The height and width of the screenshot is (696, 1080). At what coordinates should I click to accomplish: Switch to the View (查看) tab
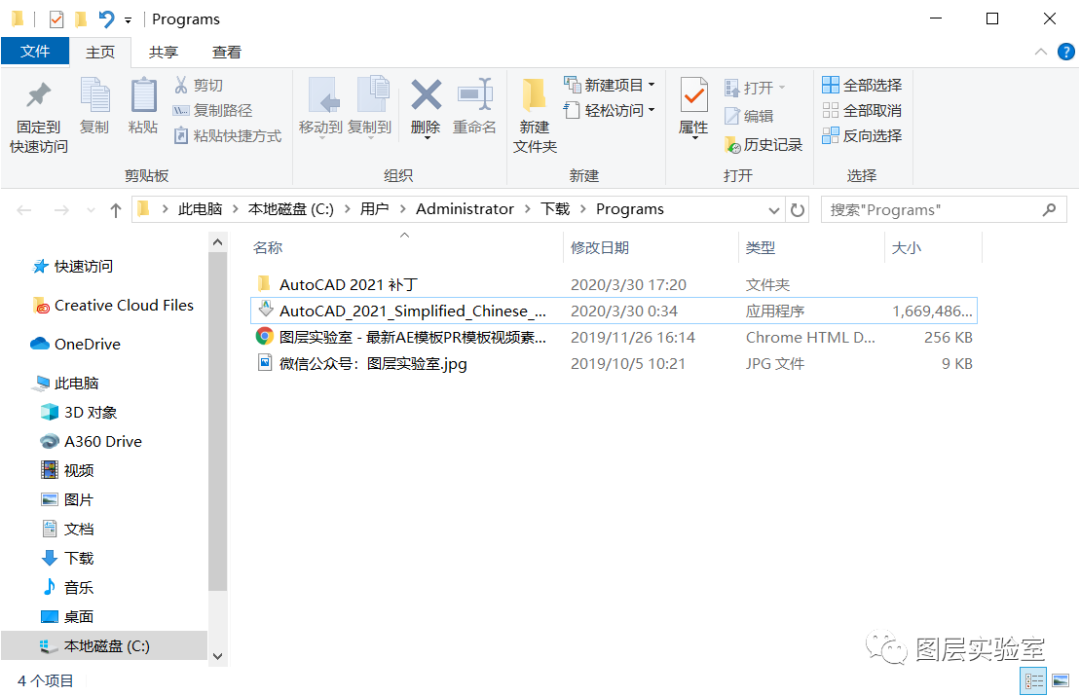[x=227, y=52]
